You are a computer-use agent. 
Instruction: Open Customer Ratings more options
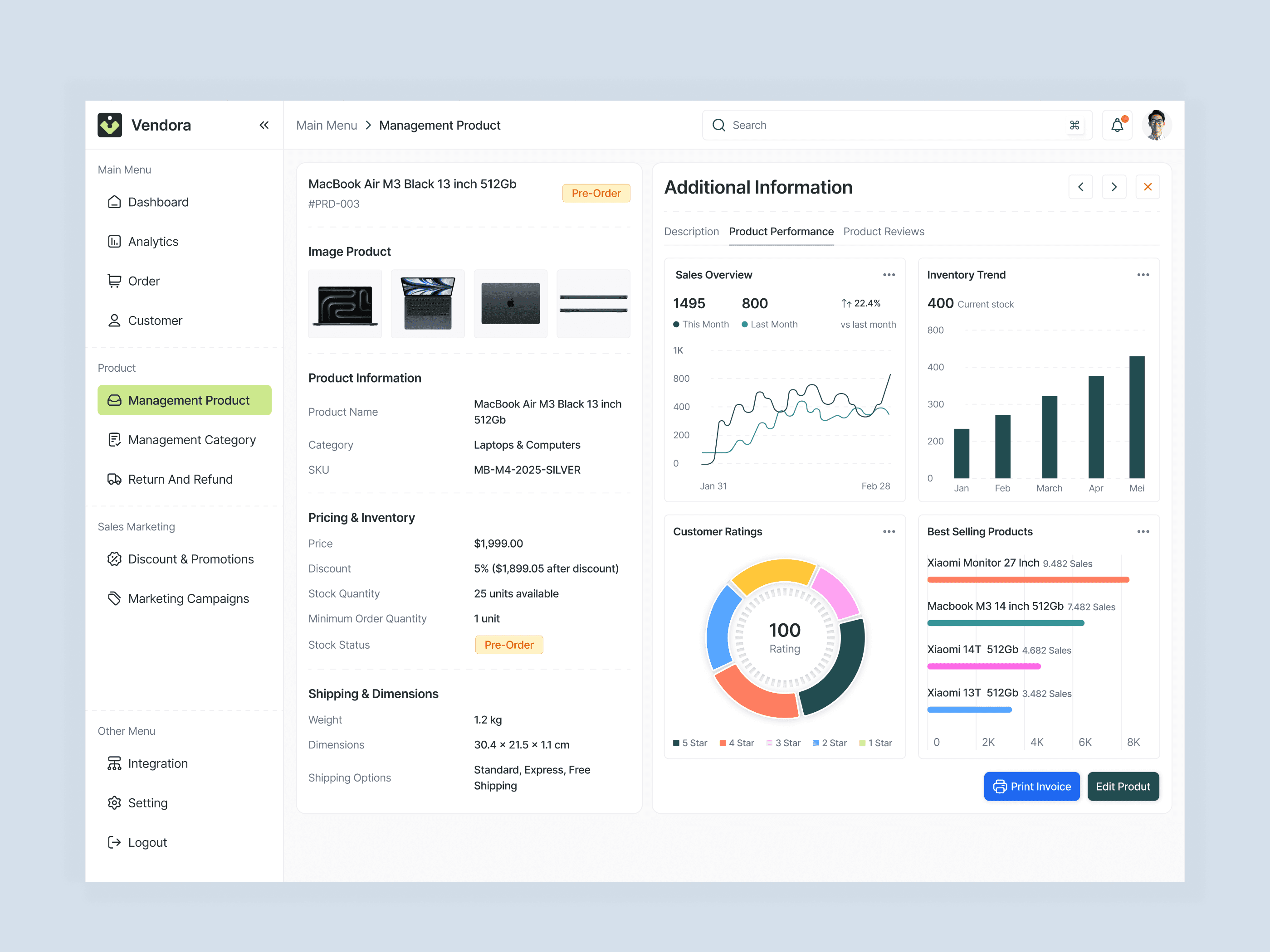coord(889,531)
